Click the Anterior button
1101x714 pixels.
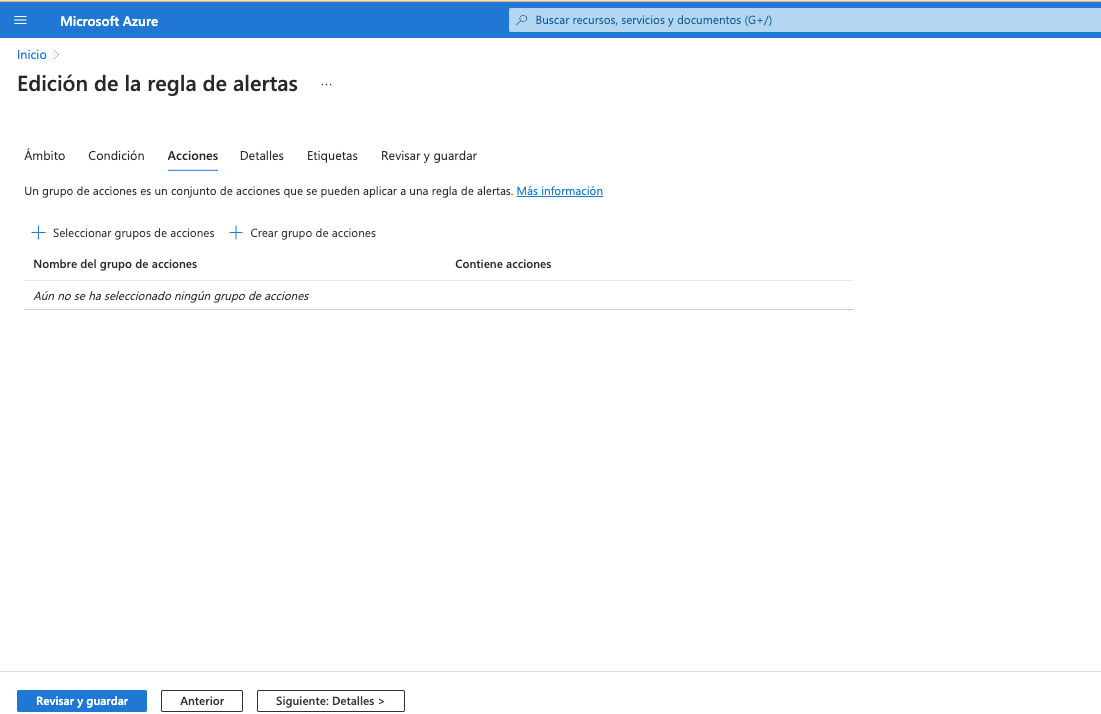(x=201, y=701)
